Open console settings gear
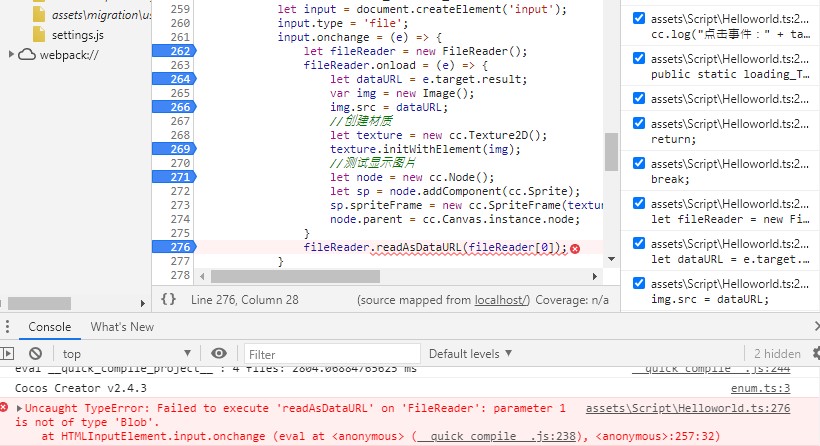The image size is (820, 446). [816, 353]
